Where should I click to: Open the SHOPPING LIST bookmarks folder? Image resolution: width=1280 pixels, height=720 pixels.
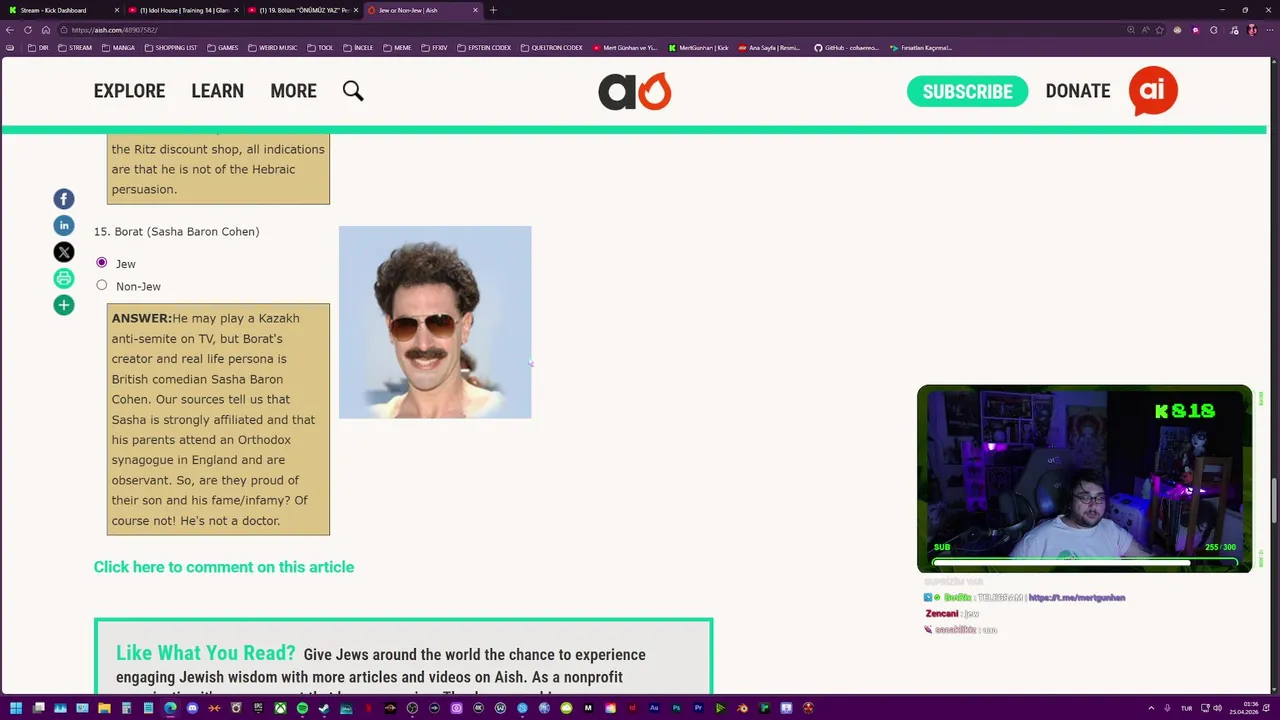click(171, 48)
